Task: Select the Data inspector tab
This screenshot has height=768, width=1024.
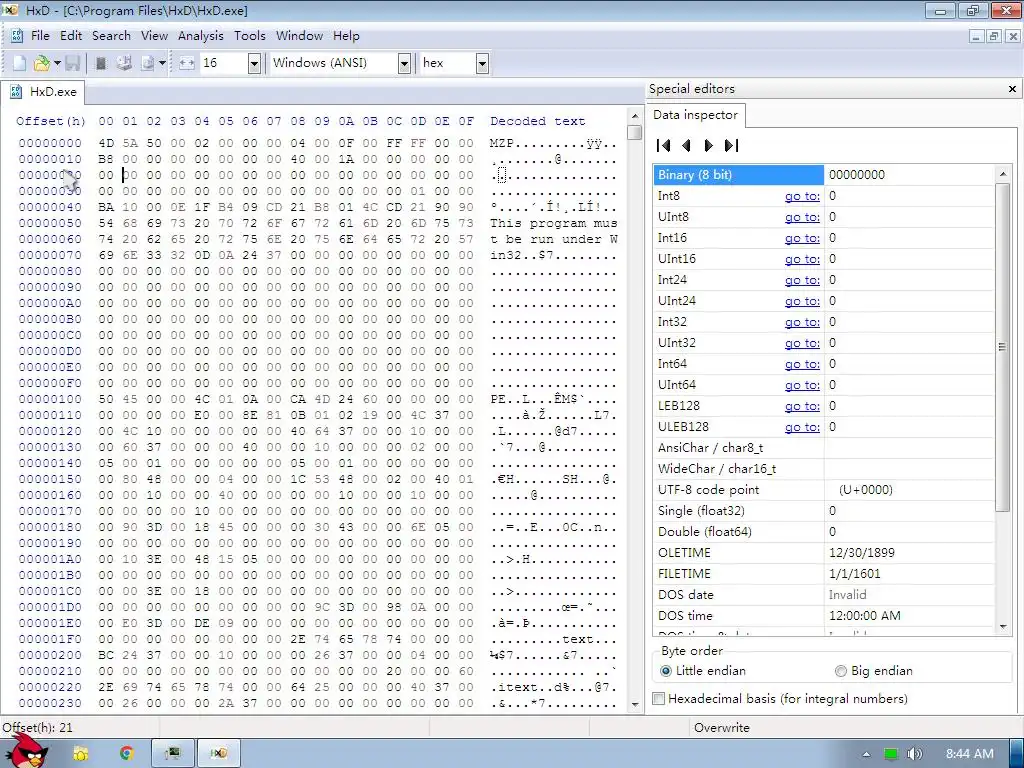Action: pyautogui.click(x=696, y=115)
